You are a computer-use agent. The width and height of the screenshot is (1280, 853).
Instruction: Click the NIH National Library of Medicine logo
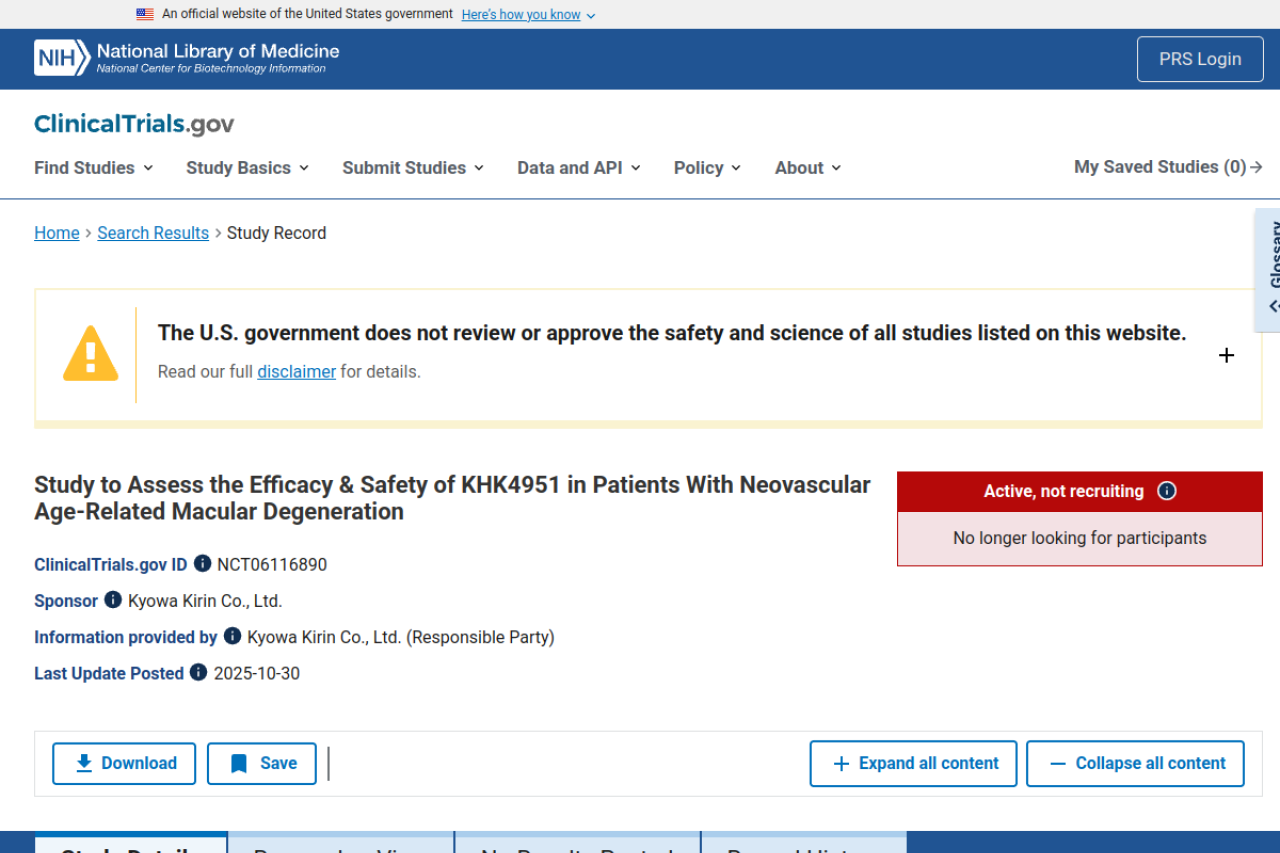point(187,58)
